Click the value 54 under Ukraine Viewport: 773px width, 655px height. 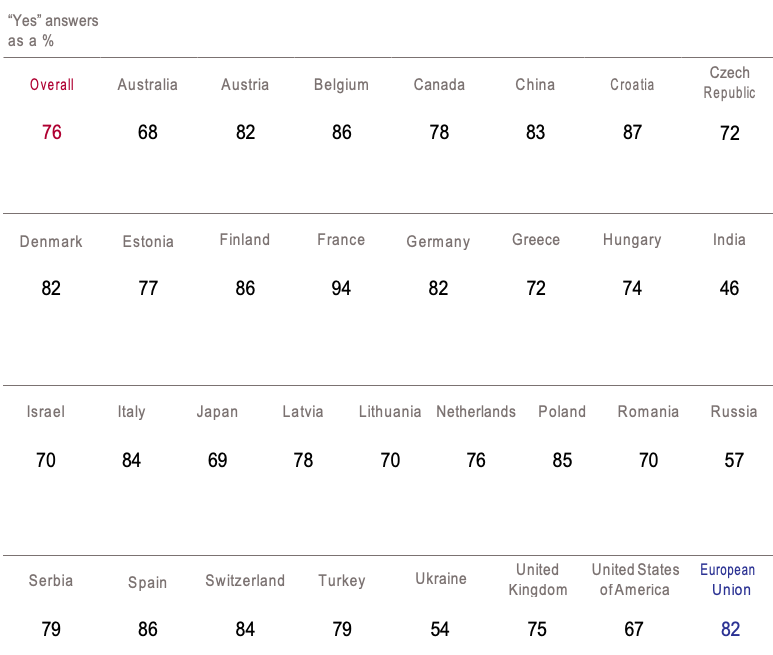pos(440,629)
